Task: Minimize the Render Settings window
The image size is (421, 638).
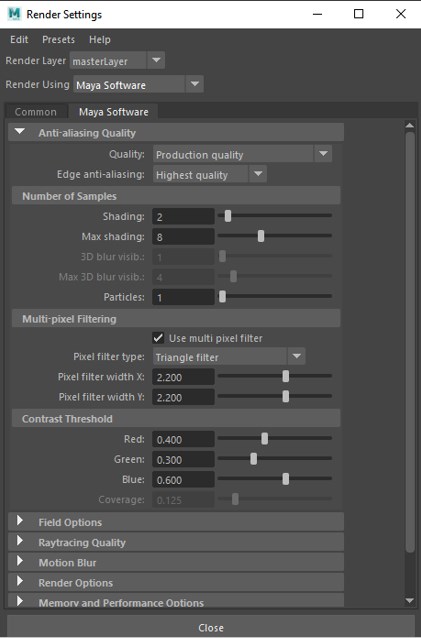Action: (317, 14)
